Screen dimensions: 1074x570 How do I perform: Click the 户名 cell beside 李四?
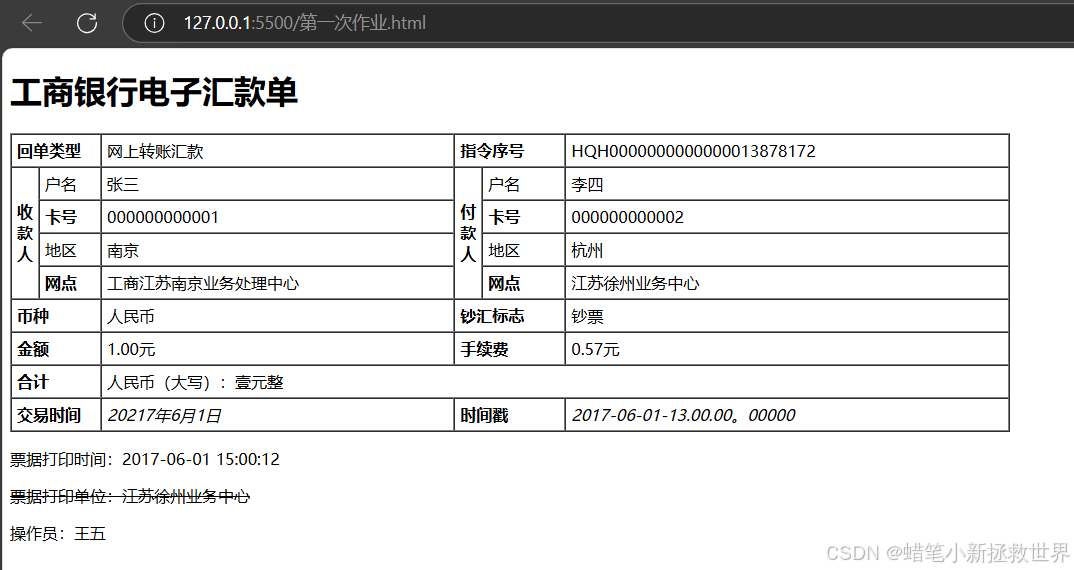(x=523, y=184)
